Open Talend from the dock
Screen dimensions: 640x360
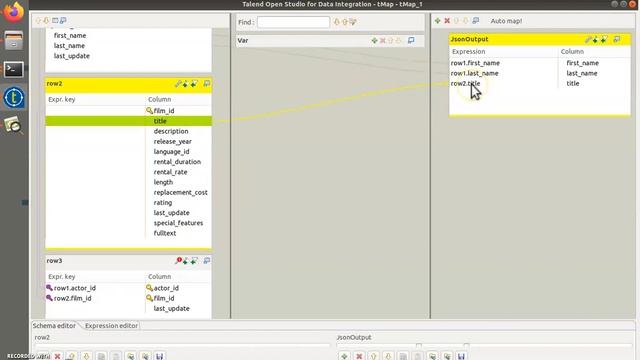(x=14, y=98)
